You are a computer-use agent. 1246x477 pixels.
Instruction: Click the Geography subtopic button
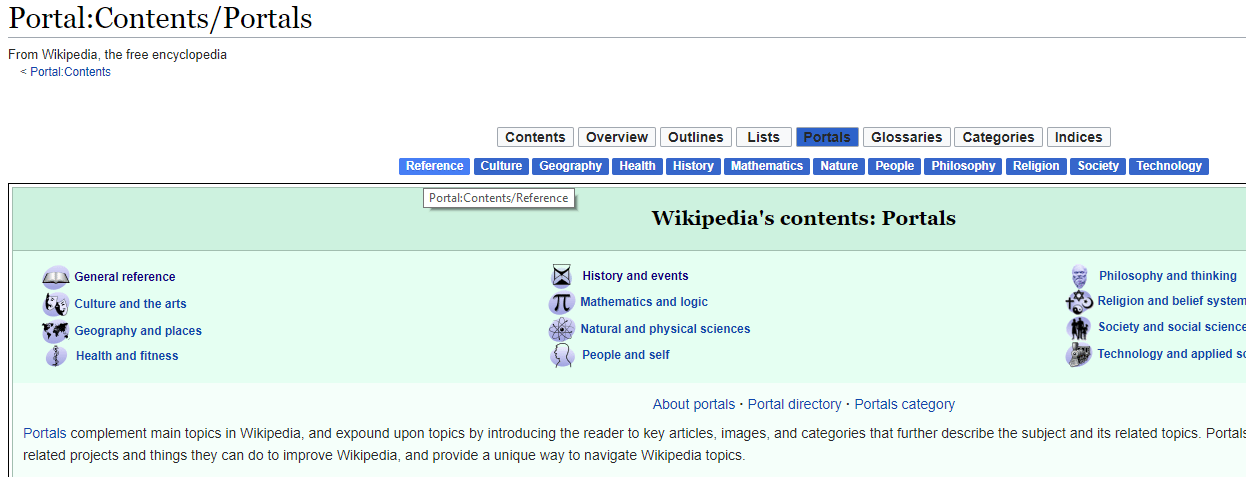571,166
